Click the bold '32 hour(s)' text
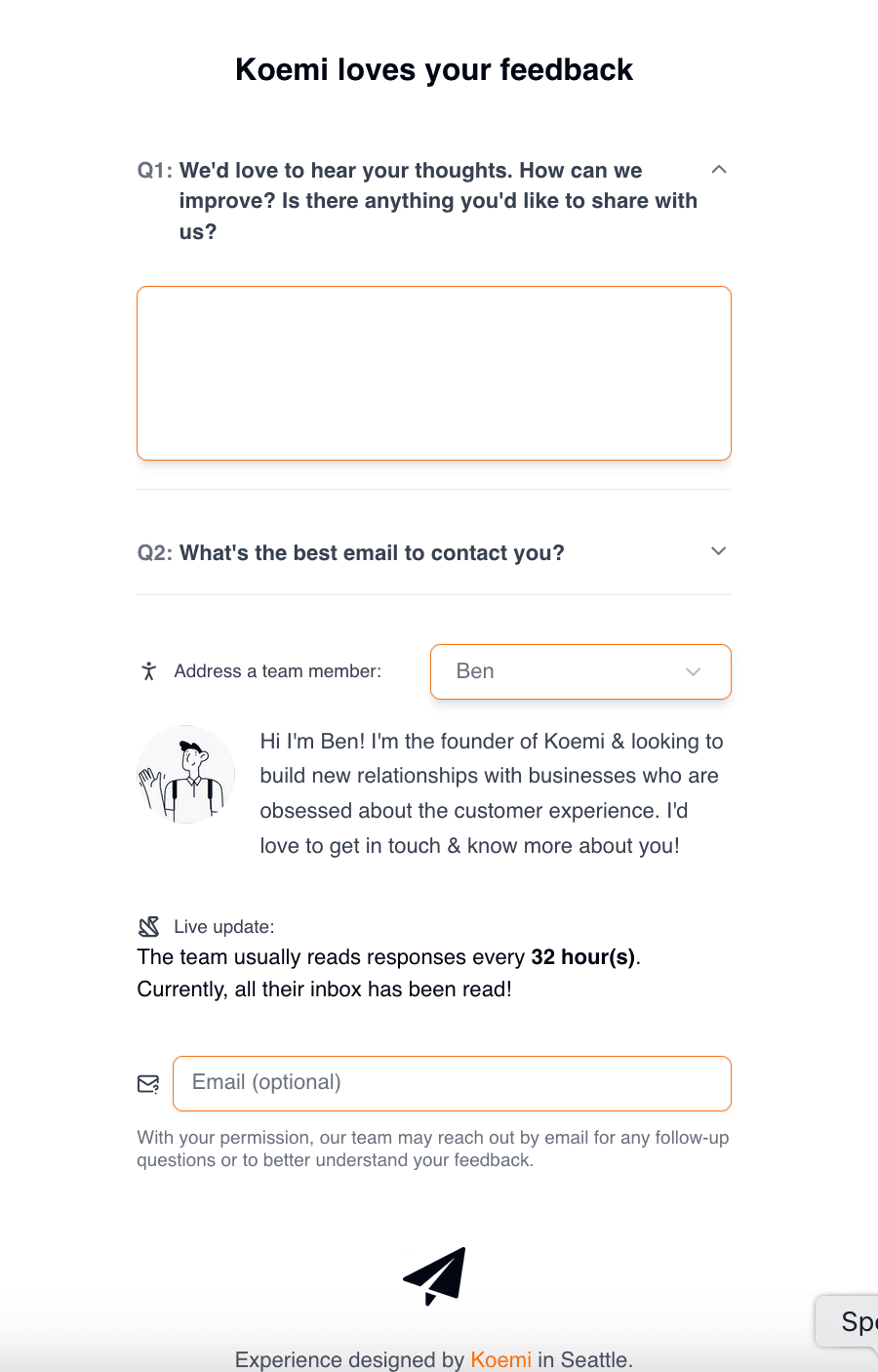878x1372 pixels. pos(581,957)
